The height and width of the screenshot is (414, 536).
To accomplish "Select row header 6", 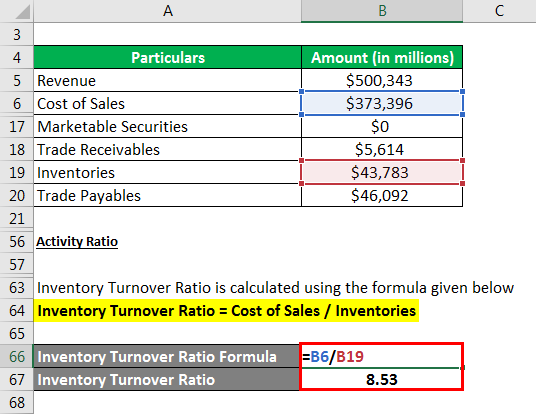I will 17,104.
